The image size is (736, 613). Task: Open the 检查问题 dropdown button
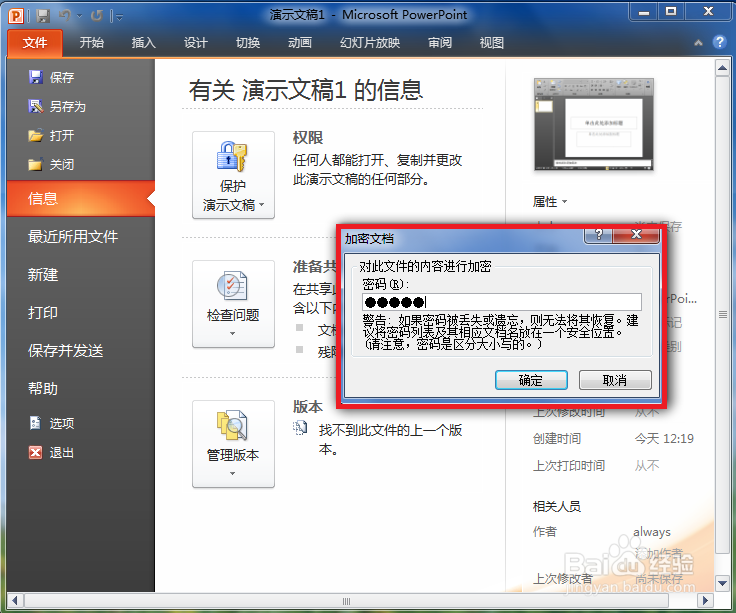point(233,304)
